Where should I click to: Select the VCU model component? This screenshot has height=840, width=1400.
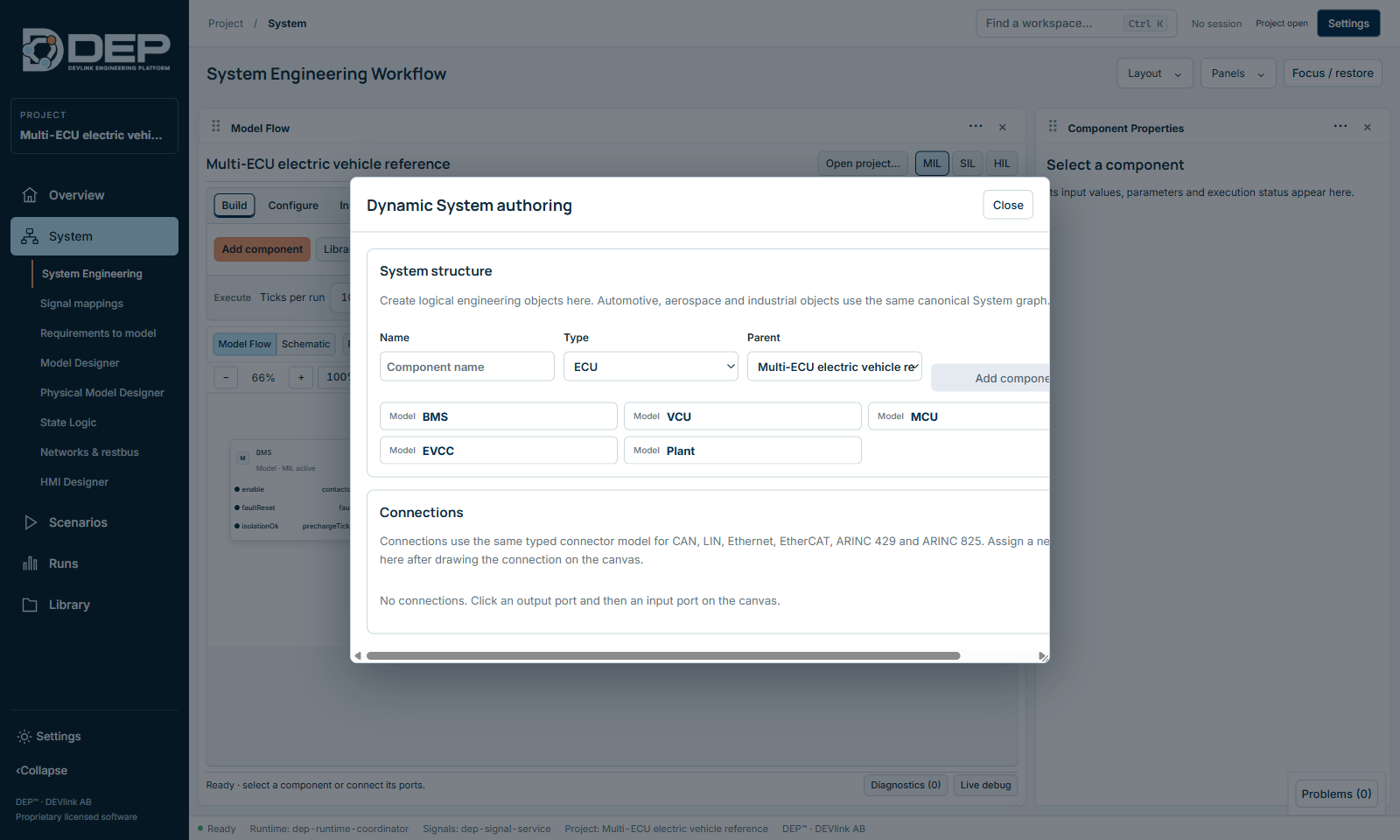[x=743, y=416]
